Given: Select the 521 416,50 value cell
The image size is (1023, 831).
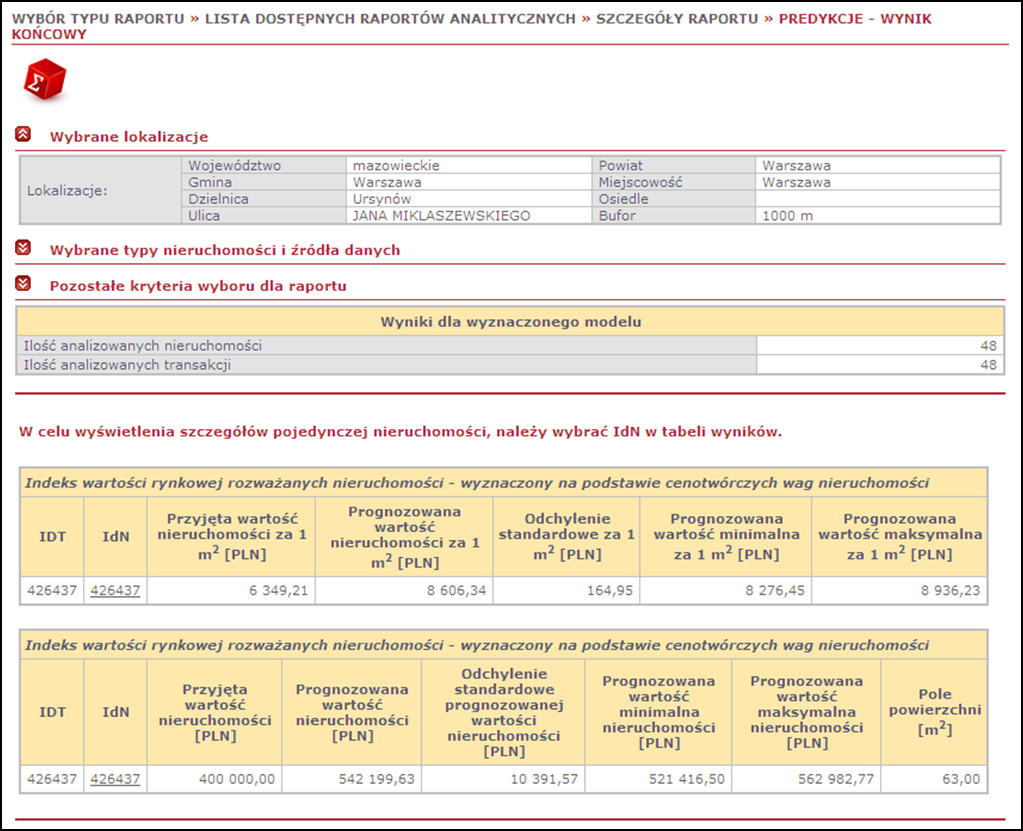Looking at the screenshot, I should 659,779.
